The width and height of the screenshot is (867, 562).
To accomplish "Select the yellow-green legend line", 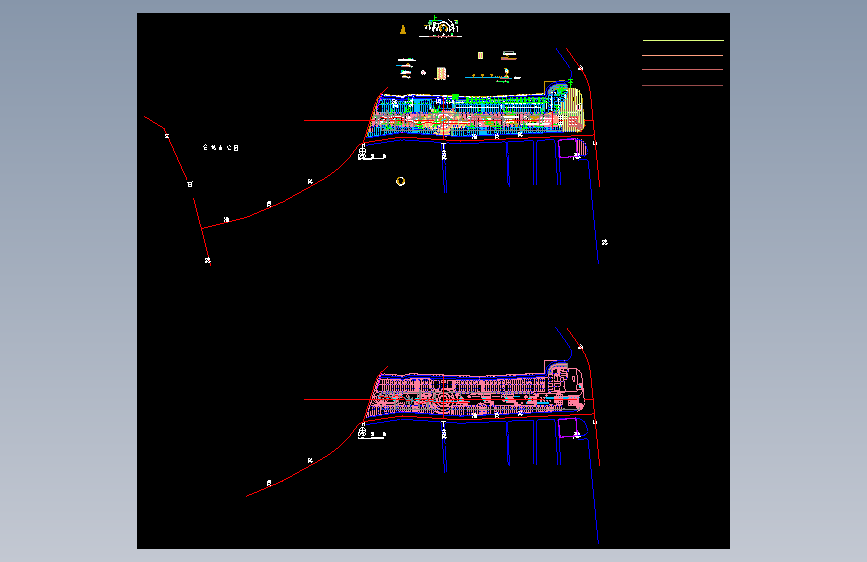I will 683,40.
